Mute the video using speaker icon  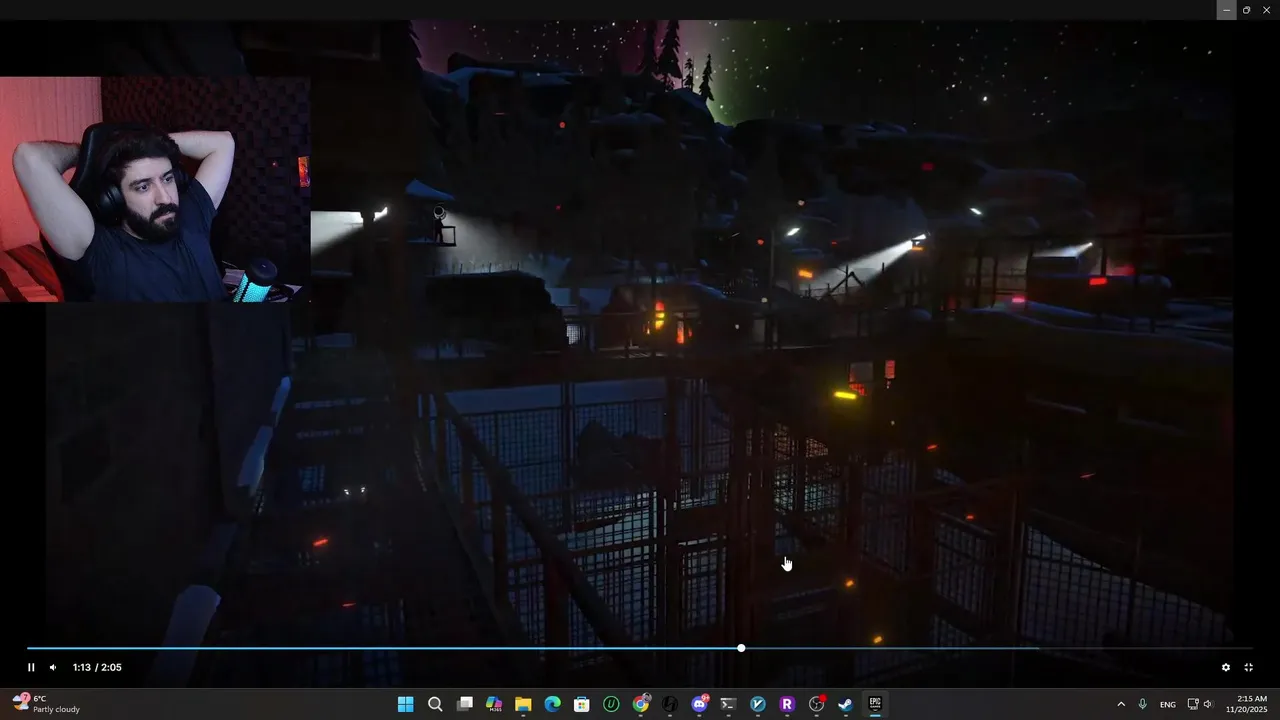coord(53,667)
